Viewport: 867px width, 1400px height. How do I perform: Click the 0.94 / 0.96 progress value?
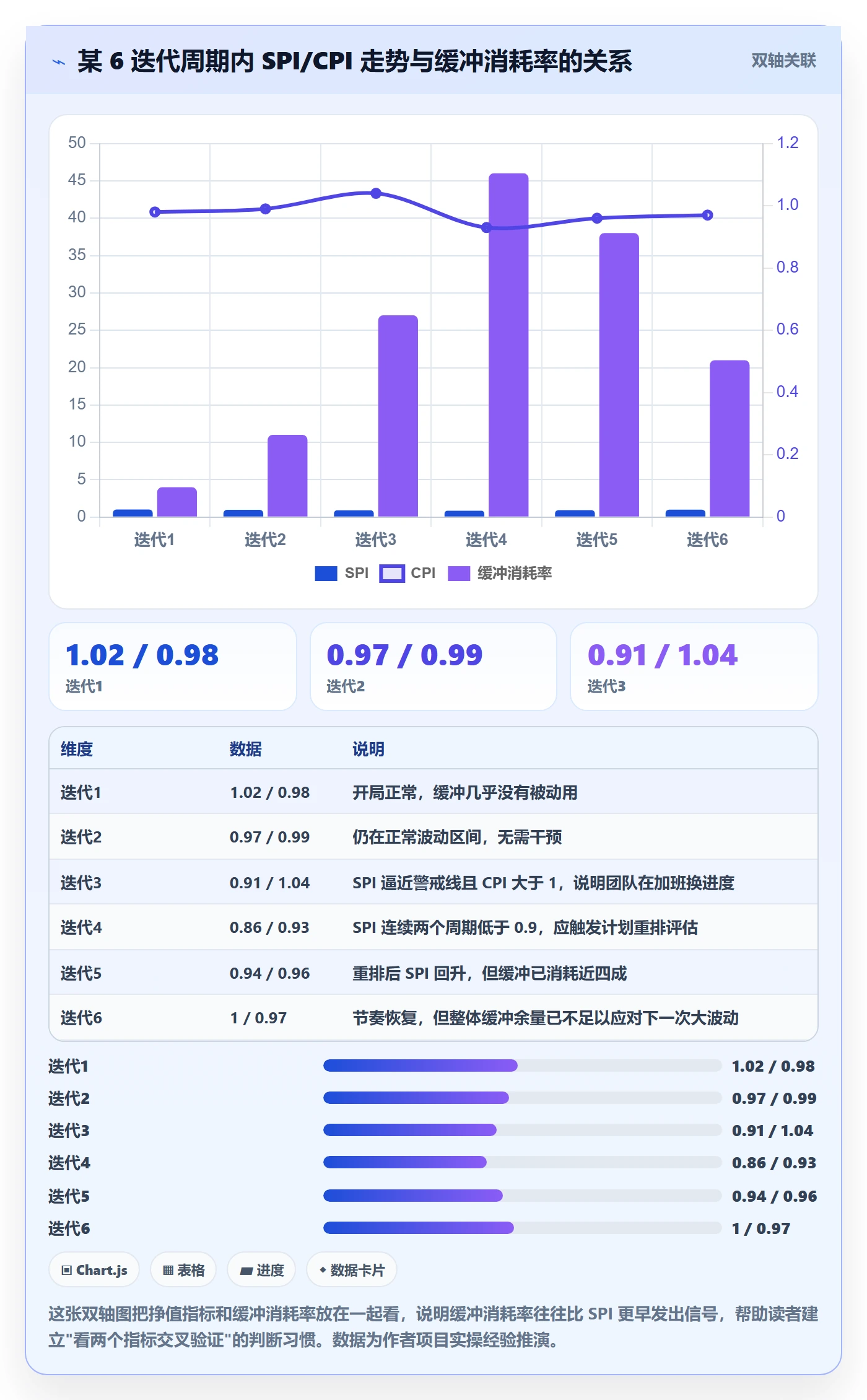[774, 1196]
